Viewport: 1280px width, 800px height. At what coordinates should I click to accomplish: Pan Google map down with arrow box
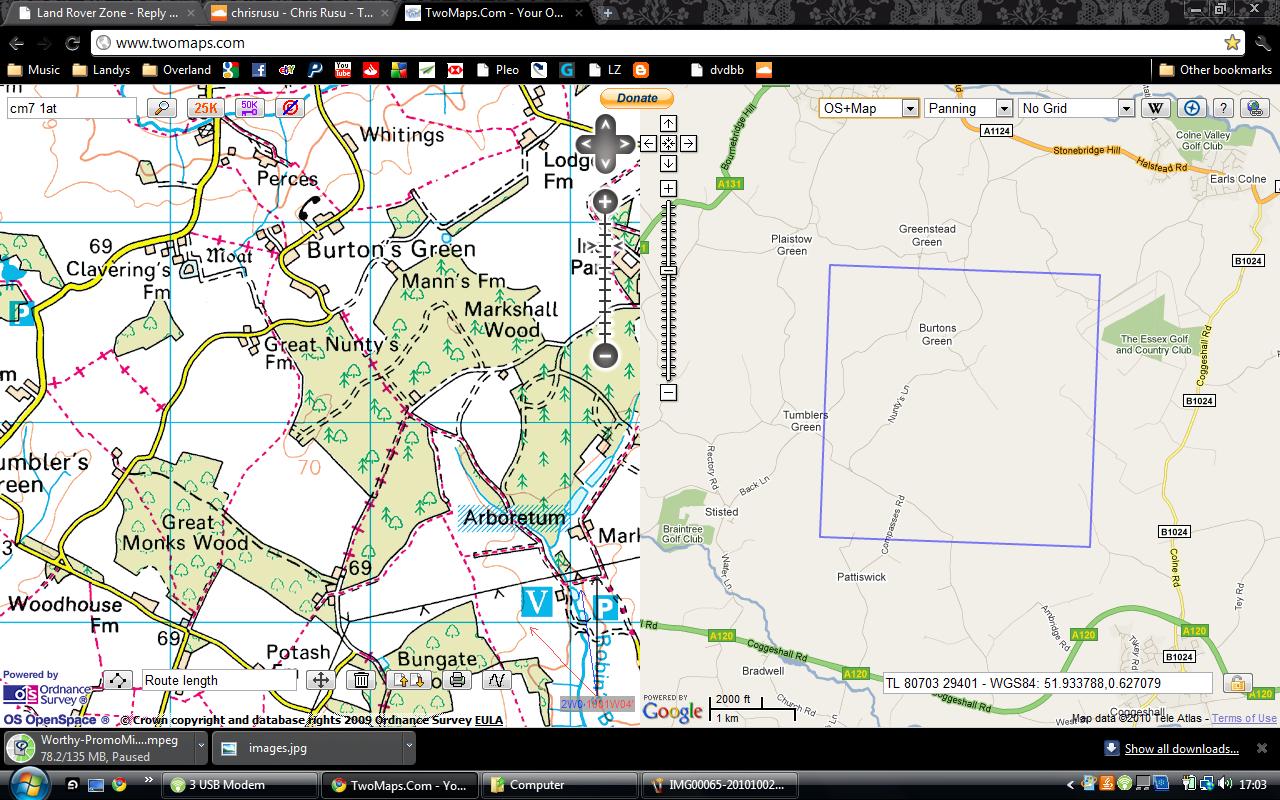tap(668, 163)
